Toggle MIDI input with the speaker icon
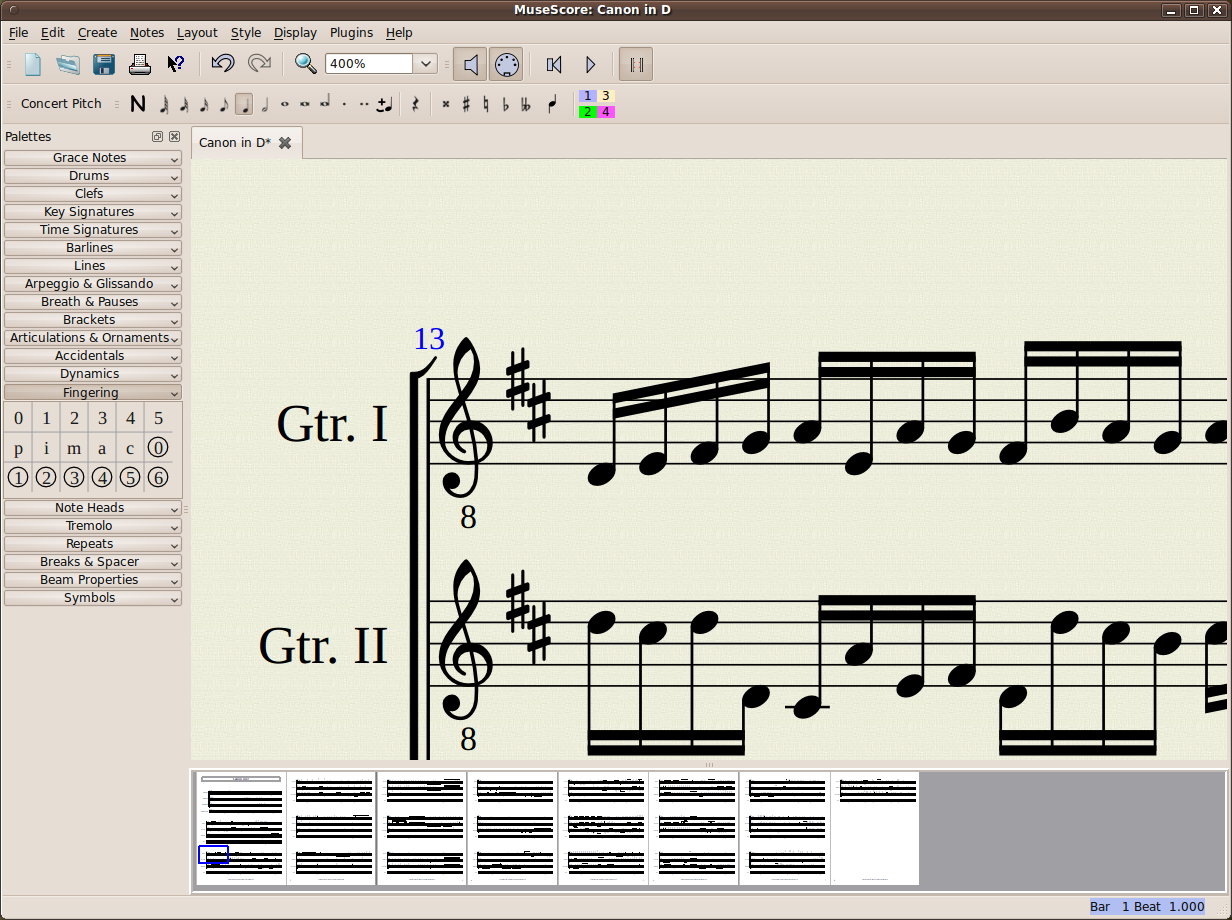 pos(470,64)
